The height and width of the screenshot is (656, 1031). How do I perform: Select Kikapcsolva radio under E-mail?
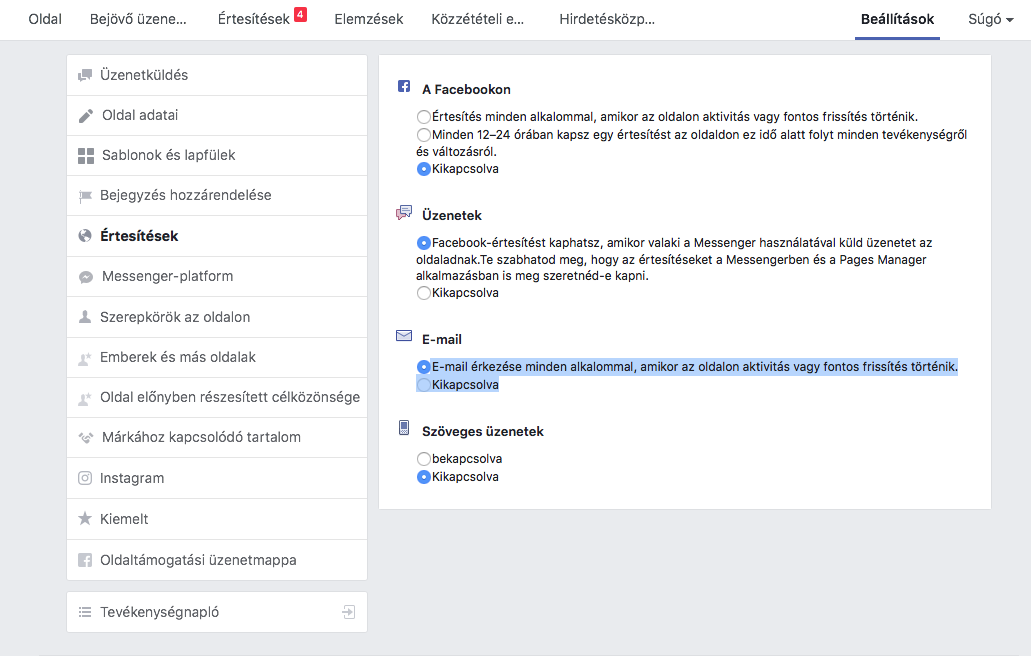coord(423,385)
